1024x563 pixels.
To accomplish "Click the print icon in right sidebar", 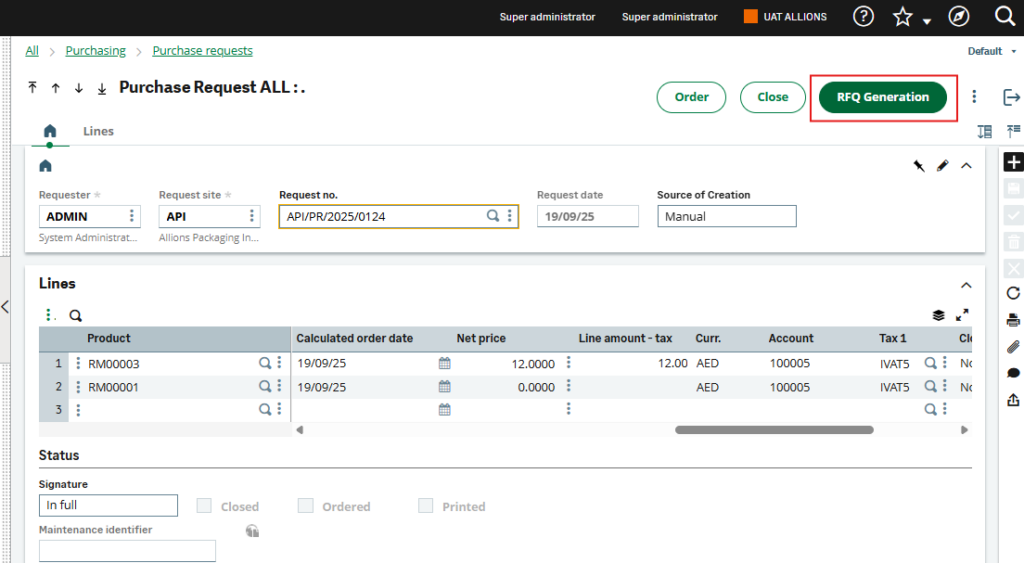I will click(x=1013, y=320).
